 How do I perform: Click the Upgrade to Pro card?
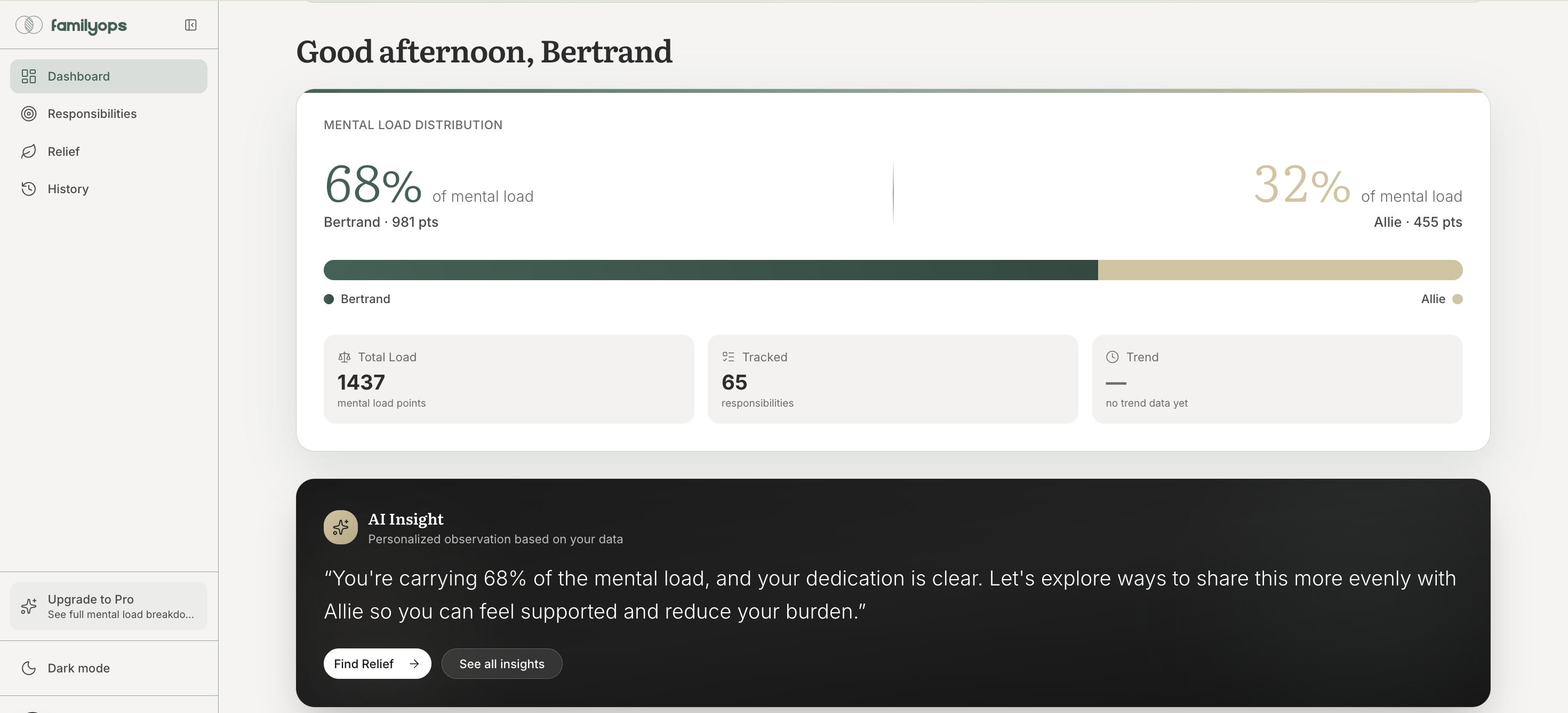(x=108, y=606)
